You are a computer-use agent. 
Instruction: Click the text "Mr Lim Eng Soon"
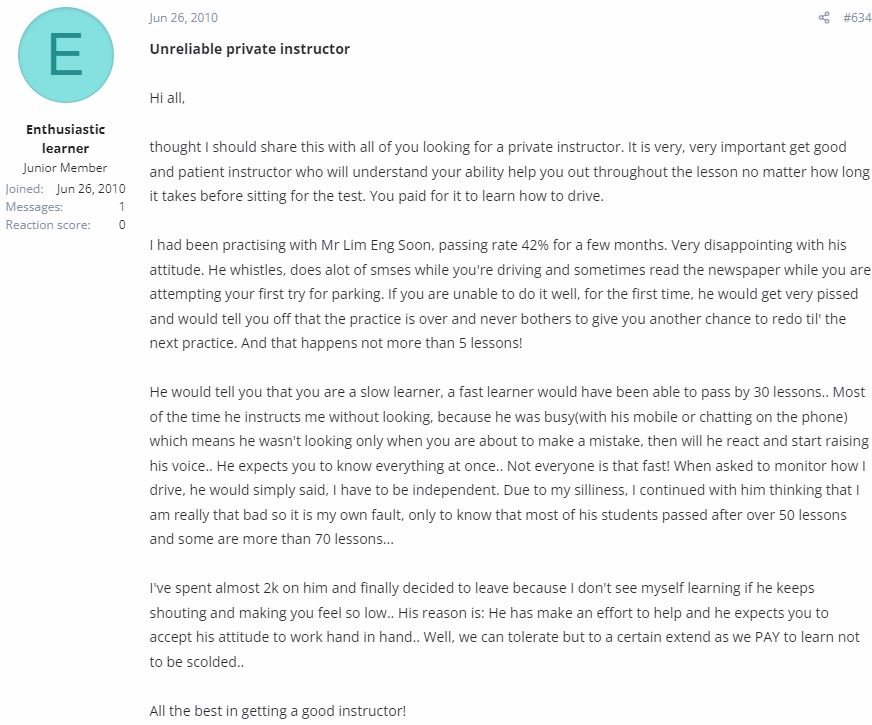click(x=376, y=245)
